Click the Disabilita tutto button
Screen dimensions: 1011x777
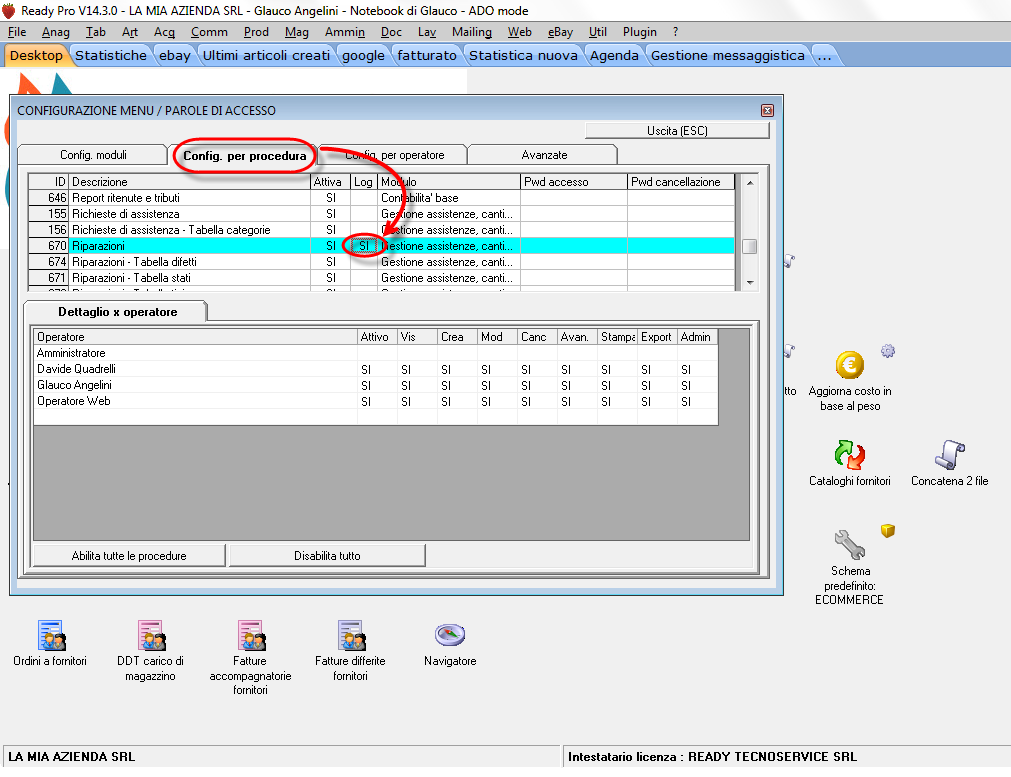click(327, 555)
